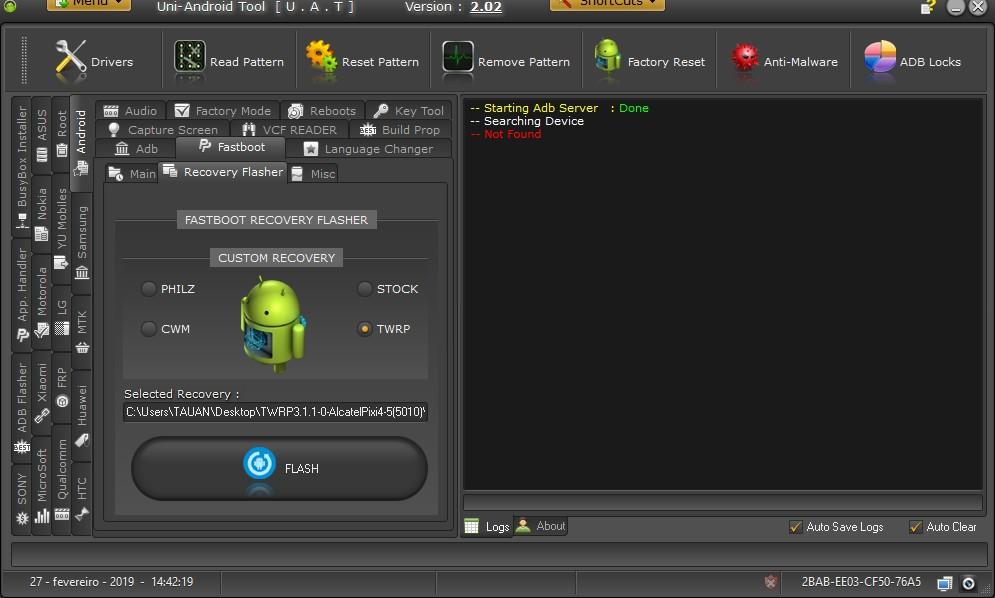Select the FRP vertical tab
The height and width of the screenshot is (598, 995).
pyautogui.click(x=62, y=387)
